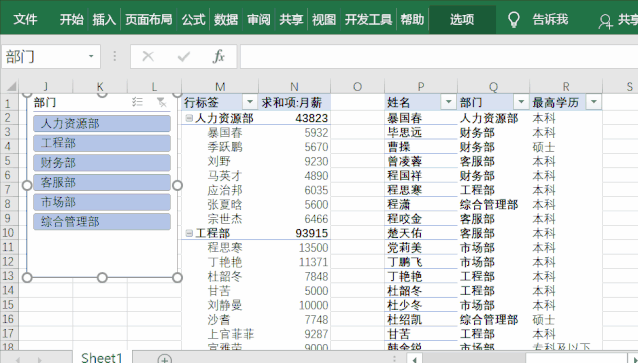Select column P header

pyautogui.click(x=421, y=86)
